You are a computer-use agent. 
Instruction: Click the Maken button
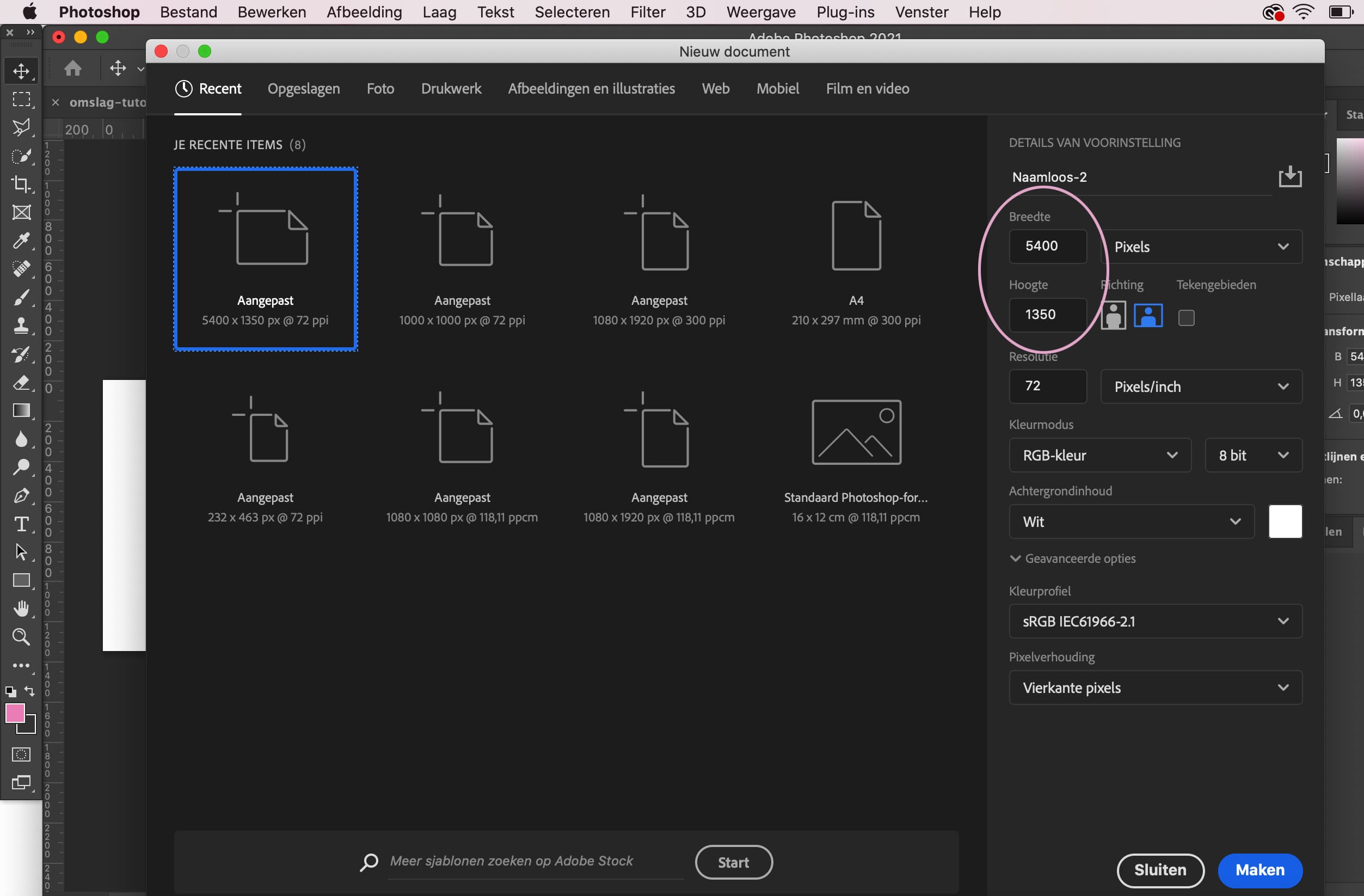point(1259,870)
